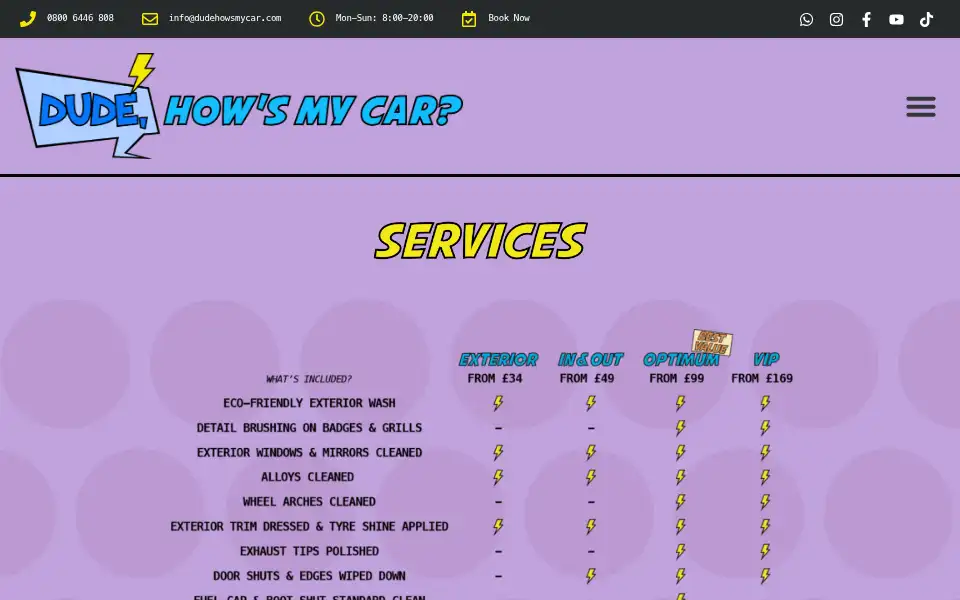
Task: Open the Facebook social link
Action: (866, 20)
